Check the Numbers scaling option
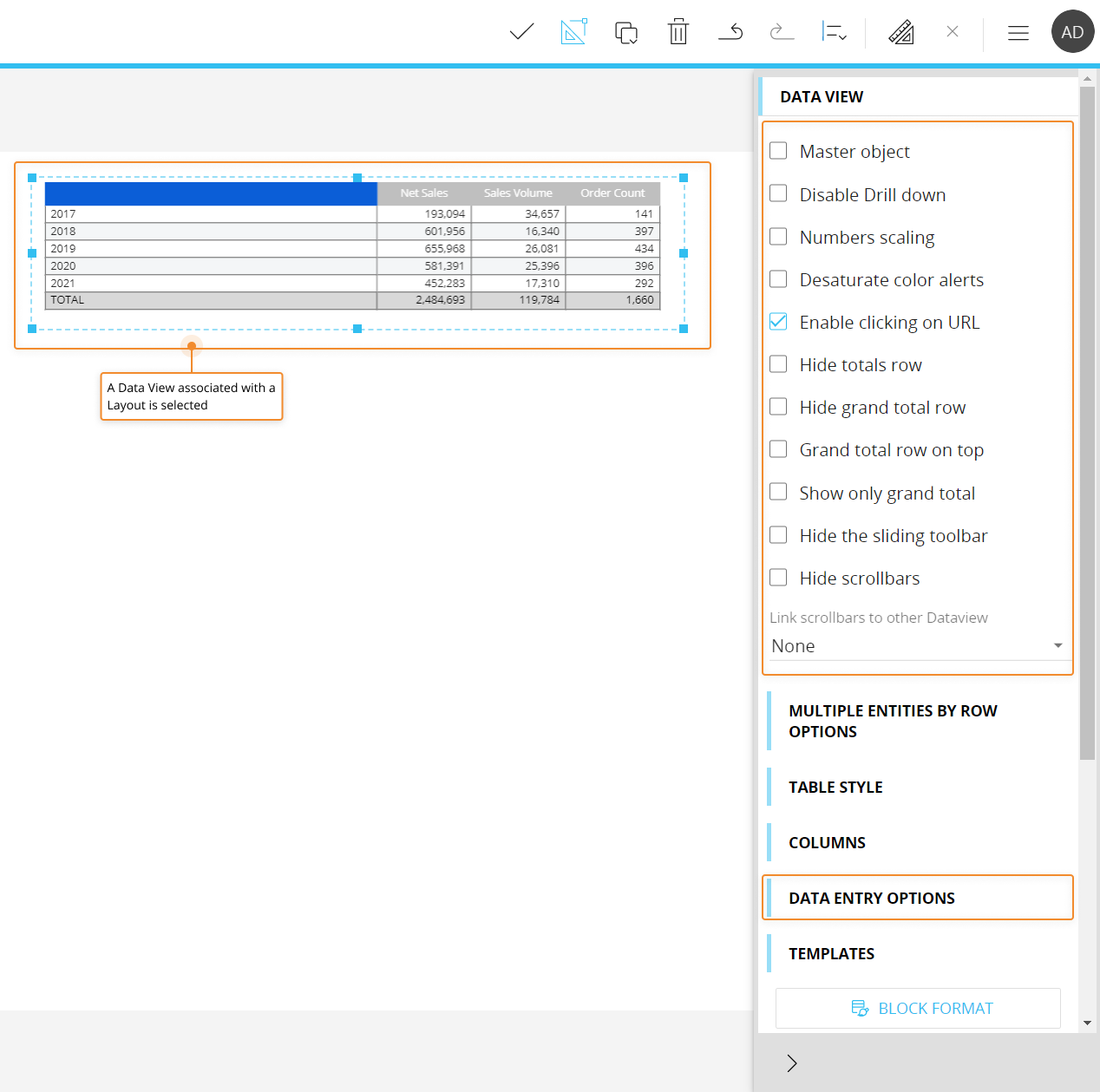The image size is (1100, 1092). pos(778,236)
